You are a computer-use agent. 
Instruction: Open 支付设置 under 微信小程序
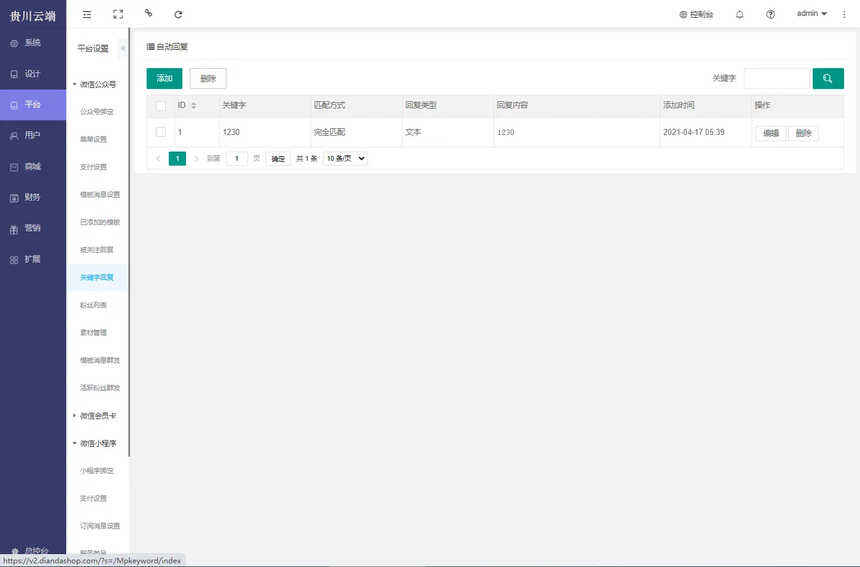93,498
